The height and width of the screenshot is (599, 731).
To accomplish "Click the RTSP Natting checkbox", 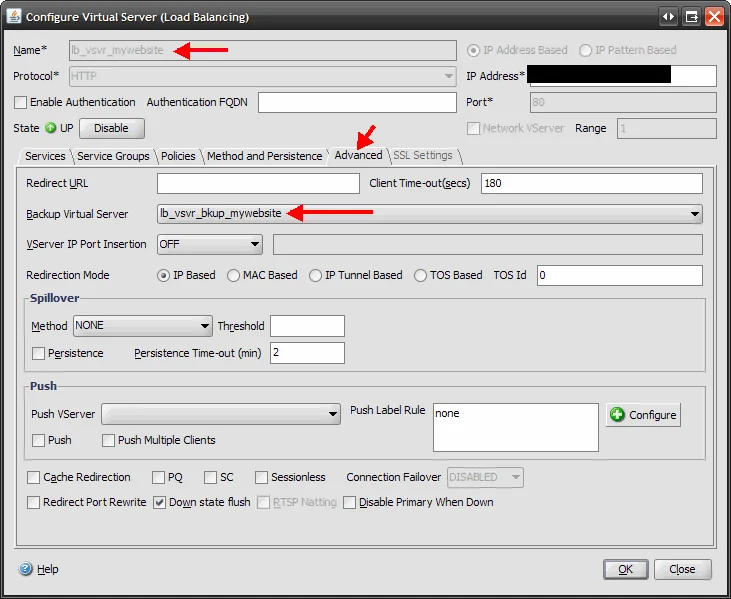I will point(263,503).
